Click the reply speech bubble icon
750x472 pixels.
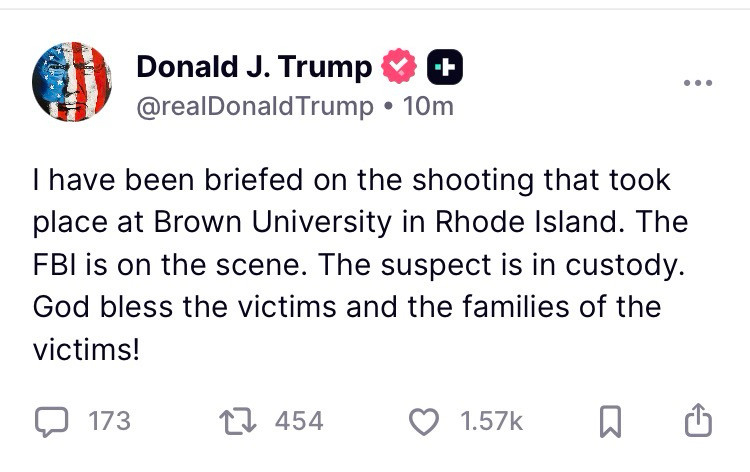[x=50, y=421]
